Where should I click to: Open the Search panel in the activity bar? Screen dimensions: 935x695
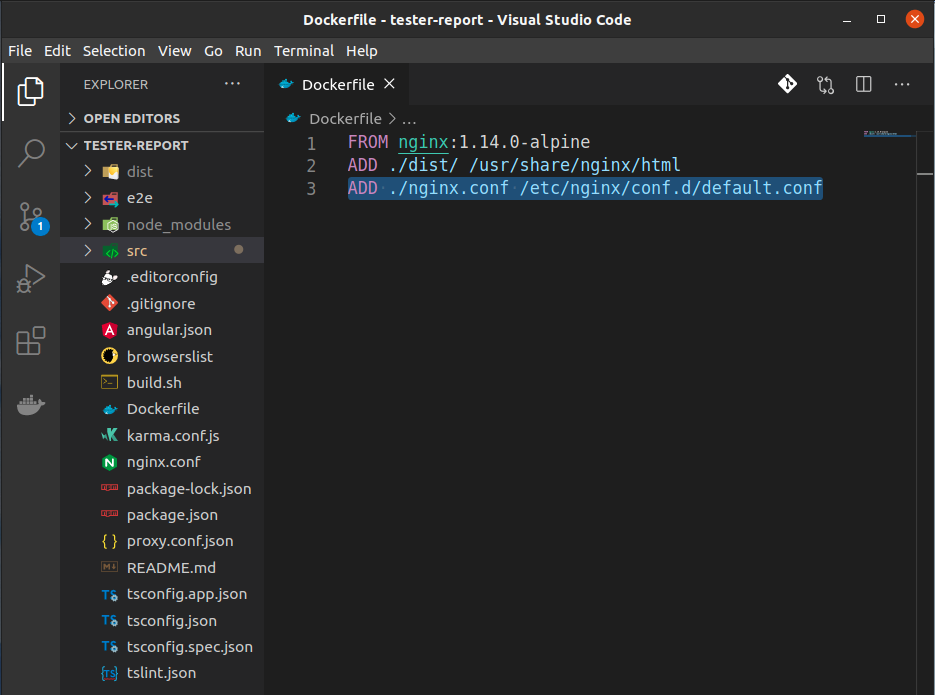(x=30, y=153)
